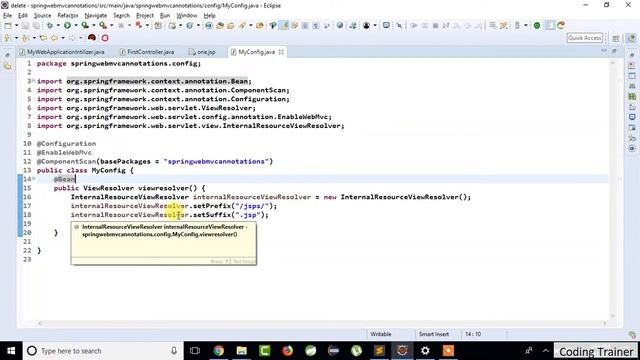Open dropdown beside black circle profile icon

coord(375,25)
